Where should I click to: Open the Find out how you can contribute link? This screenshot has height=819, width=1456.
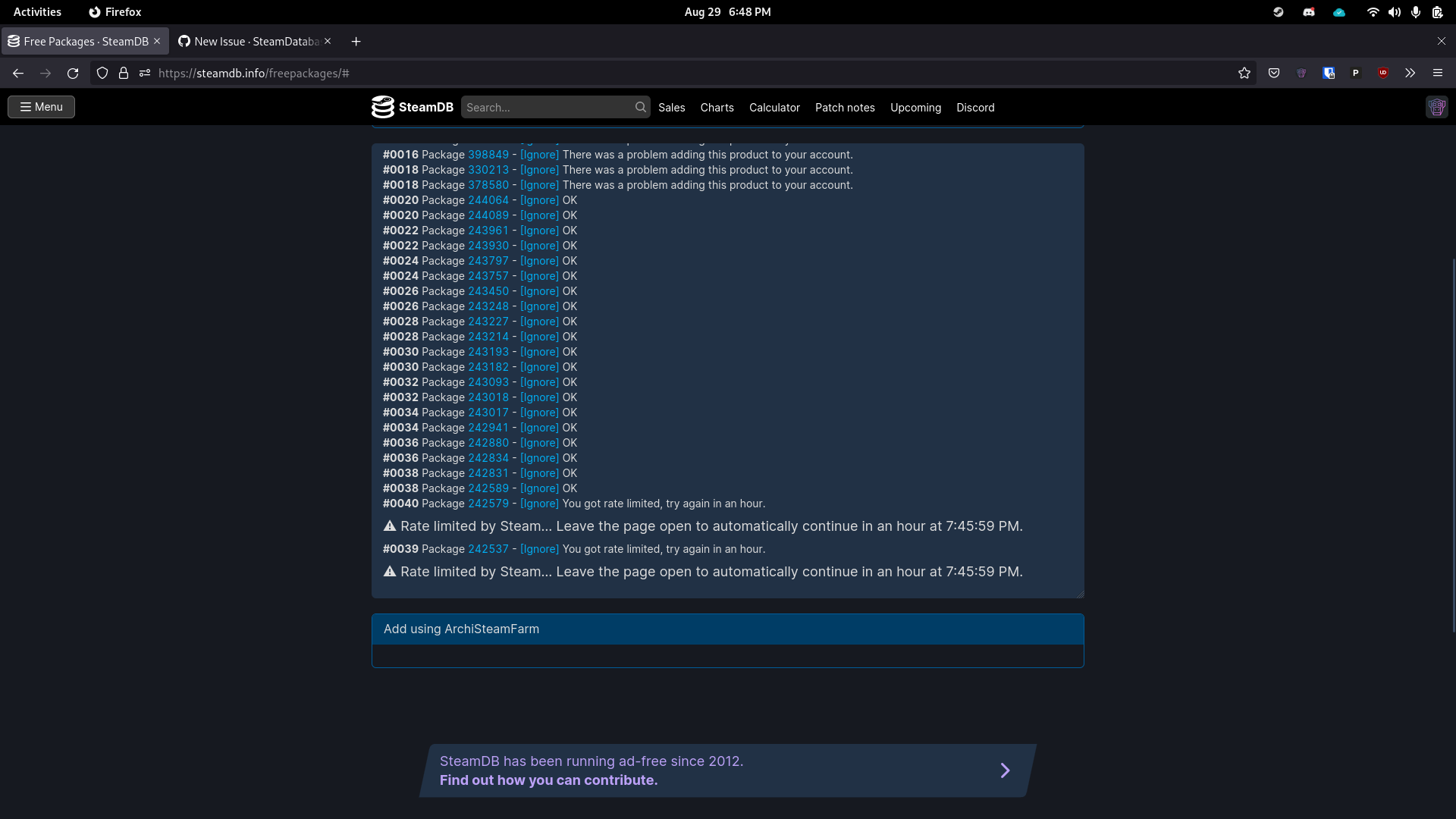pos(548,780)
